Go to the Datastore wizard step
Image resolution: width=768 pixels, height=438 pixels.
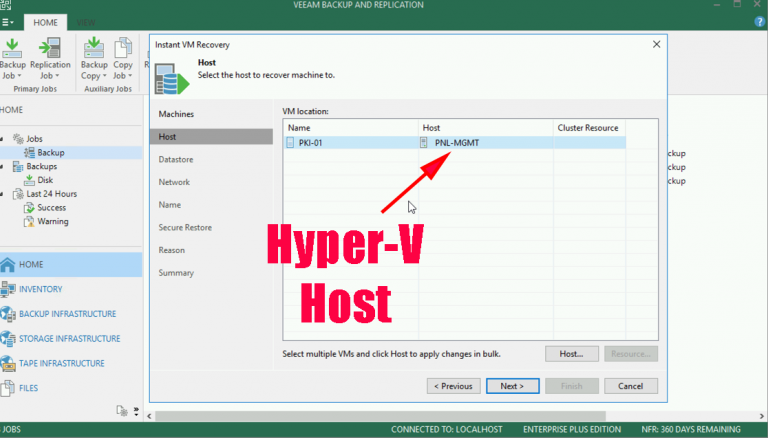click(176, 159)
